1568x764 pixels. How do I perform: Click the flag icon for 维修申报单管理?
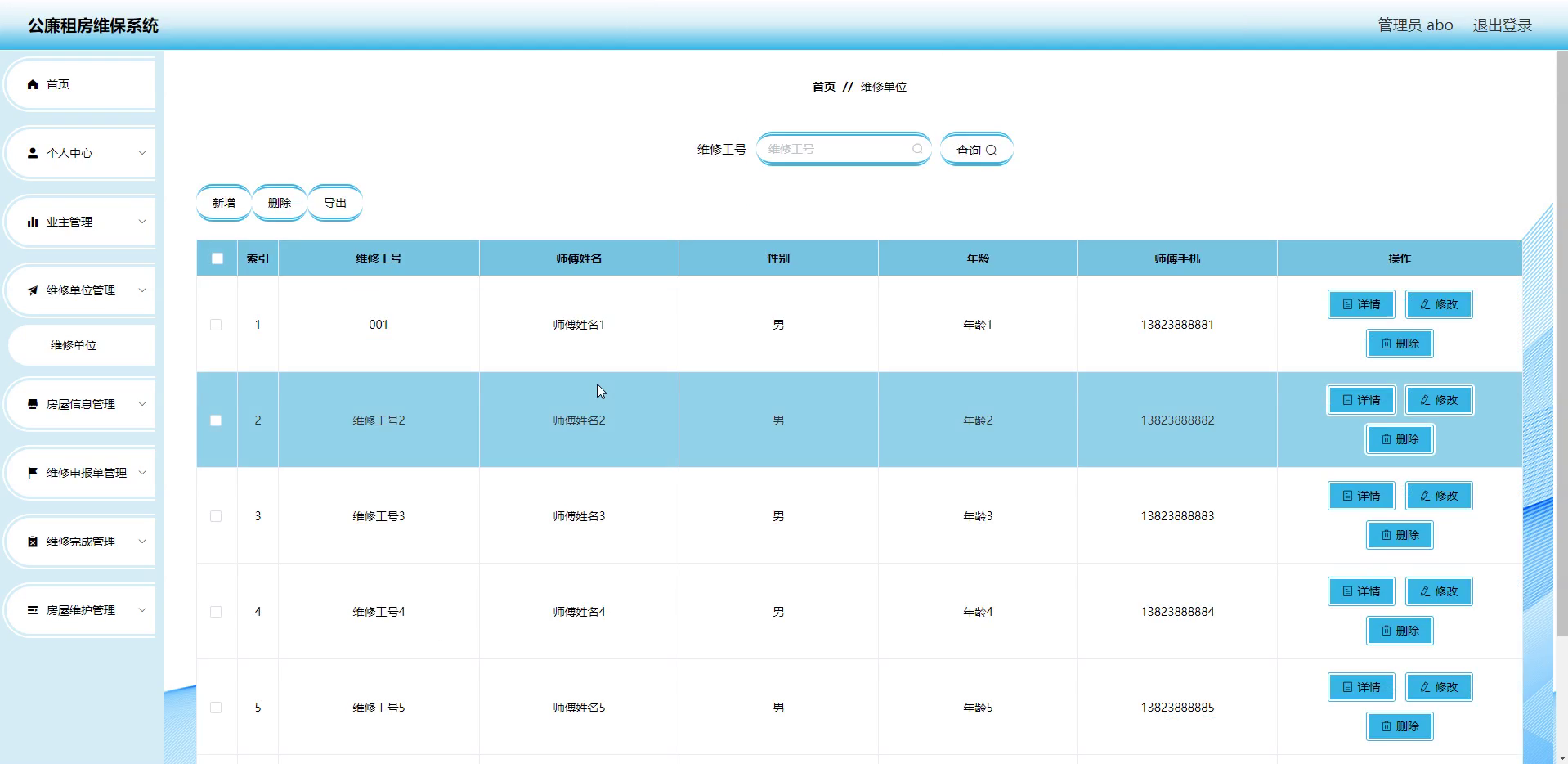click(33, 473)
